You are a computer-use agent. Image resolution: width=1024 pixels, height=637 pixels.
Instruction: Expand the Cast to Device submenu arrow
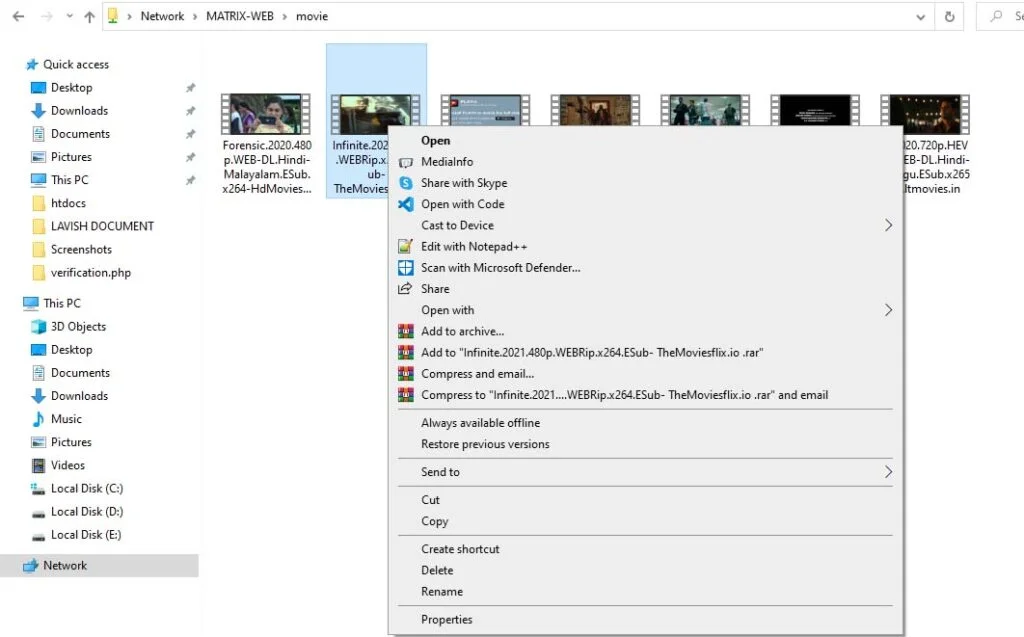888,225
